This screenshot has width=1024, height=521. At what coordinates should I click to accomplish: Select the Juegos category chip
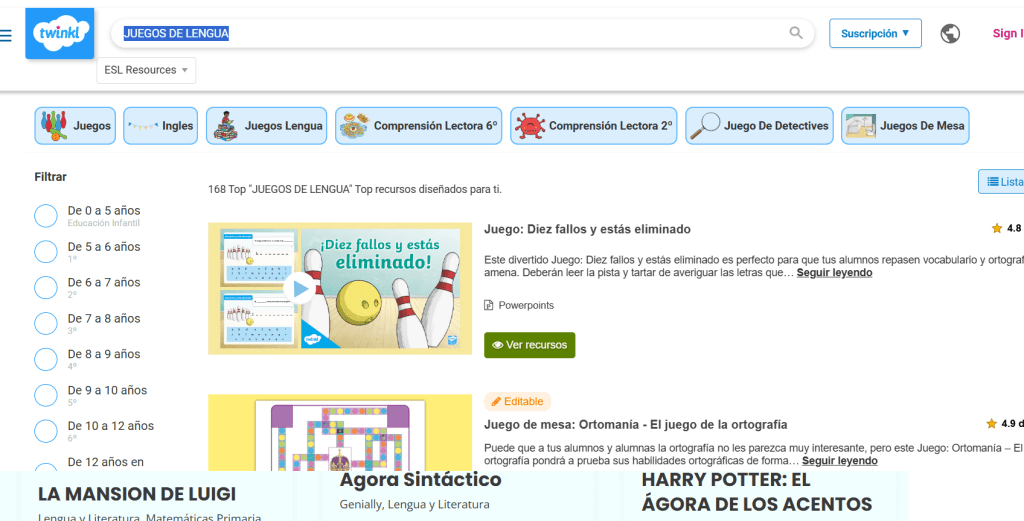tap(75, 126)
